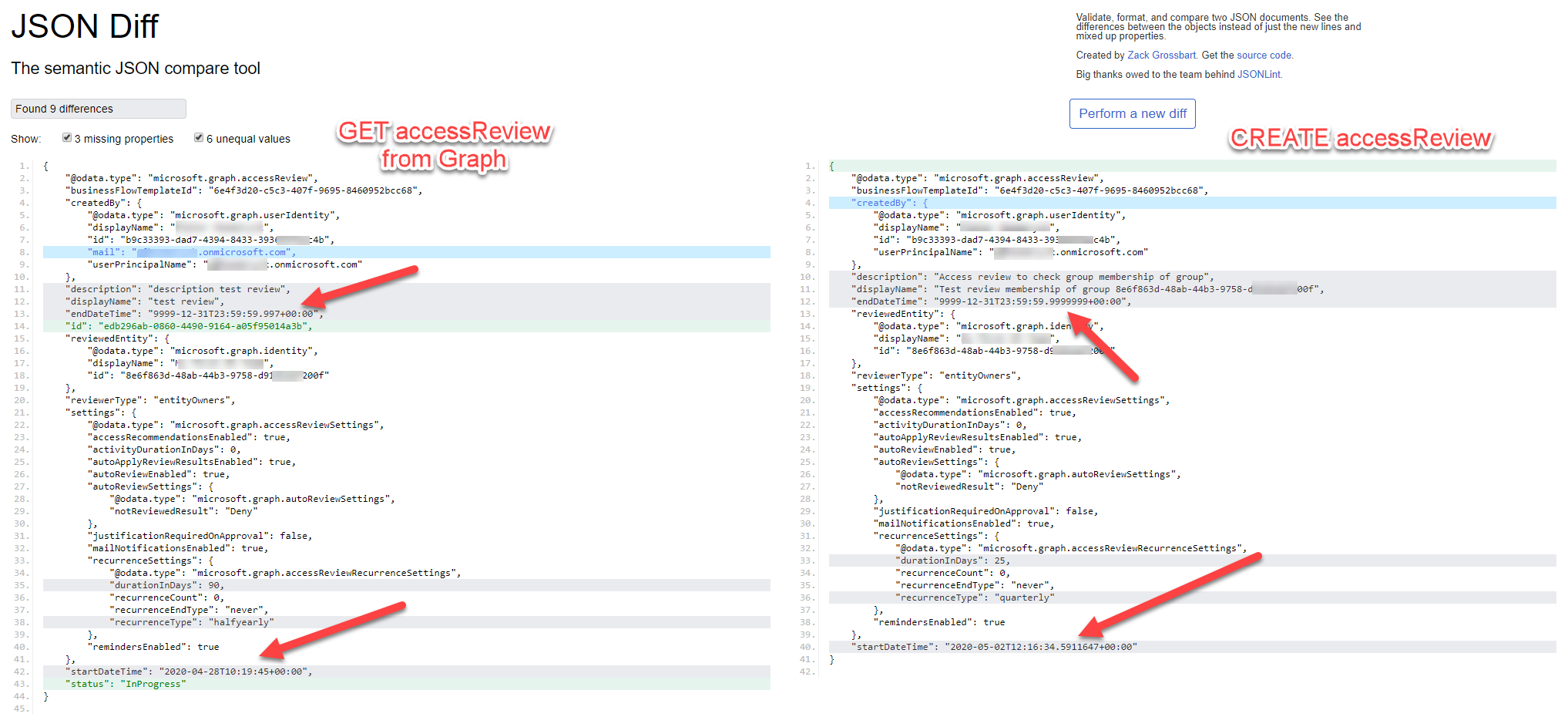Select the green "id": "edb296ab…" line
The image size is (1568, 717).
point(407,326)
